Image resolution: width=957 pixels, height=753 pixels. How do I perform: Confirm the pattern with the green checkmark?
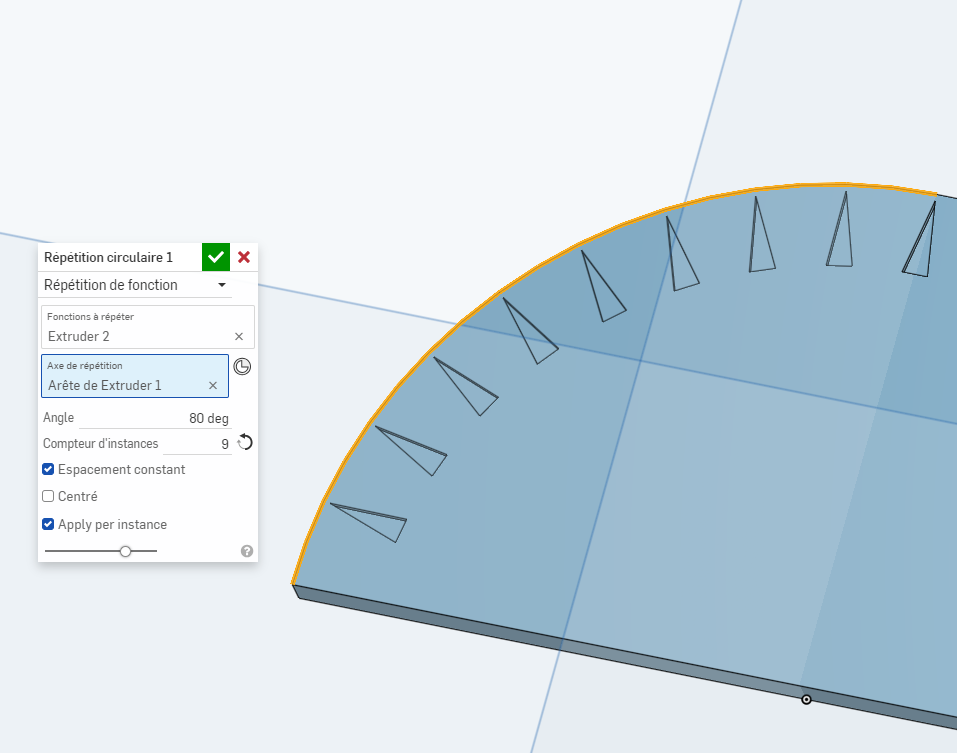tap(216, 257)
